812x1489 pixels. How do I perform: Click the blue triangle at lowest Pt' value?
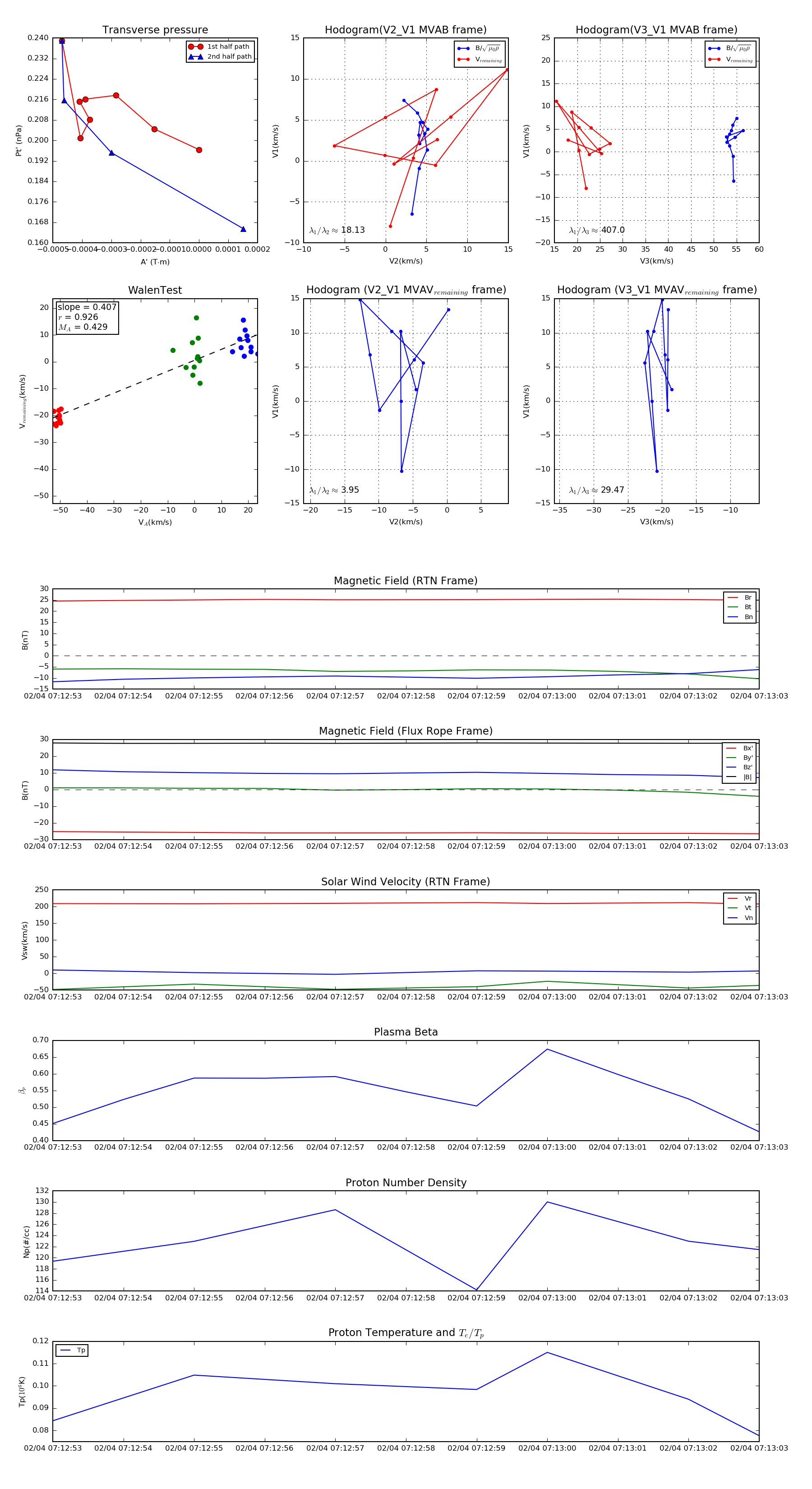[x=243, y=229]
